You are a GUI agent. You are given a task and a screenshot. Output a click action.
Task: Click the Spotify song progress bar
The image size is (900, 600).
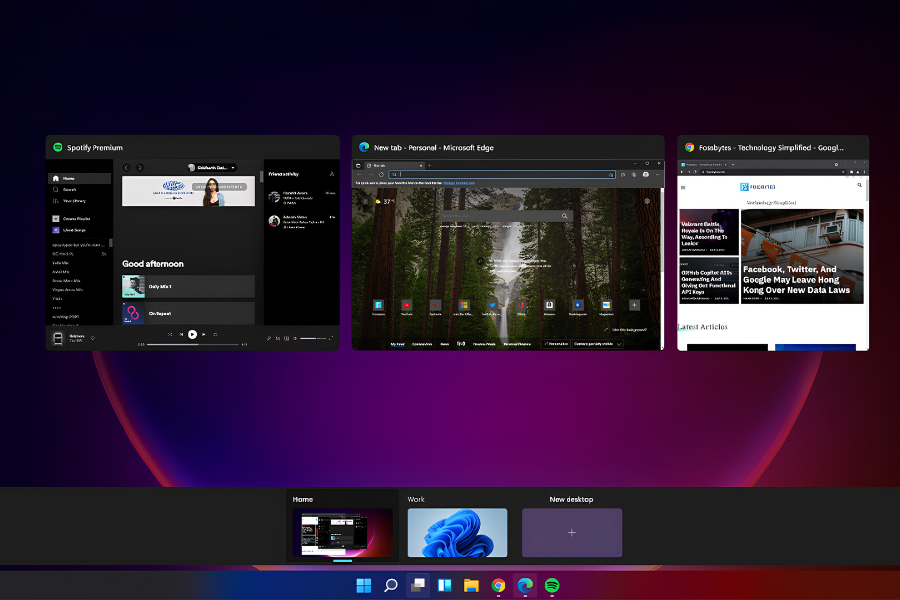(x=193, y=344)
